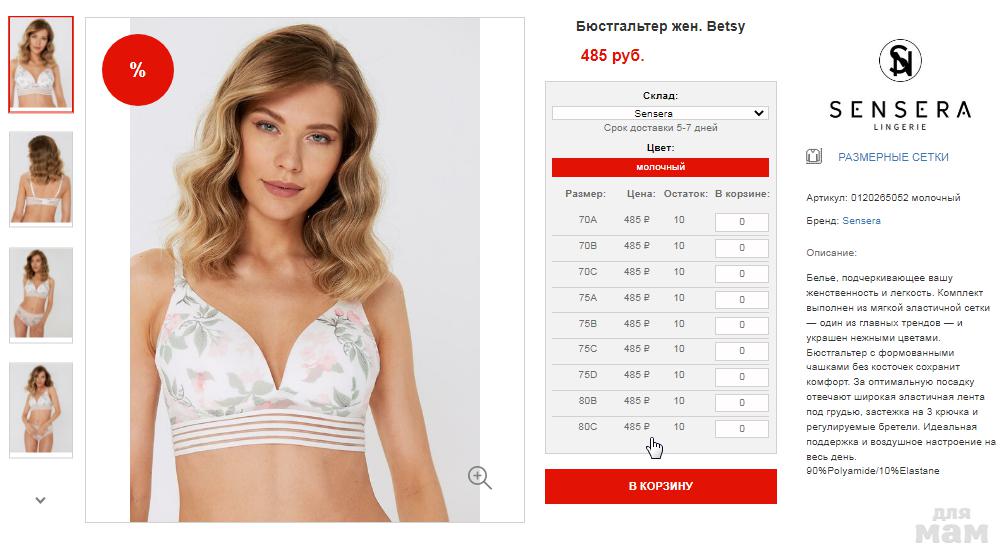Open the РАЗМЕРНЫЕ СЕТКИ link
Image resolution: width=1004 pixels, height=558 pixels.
893,157
